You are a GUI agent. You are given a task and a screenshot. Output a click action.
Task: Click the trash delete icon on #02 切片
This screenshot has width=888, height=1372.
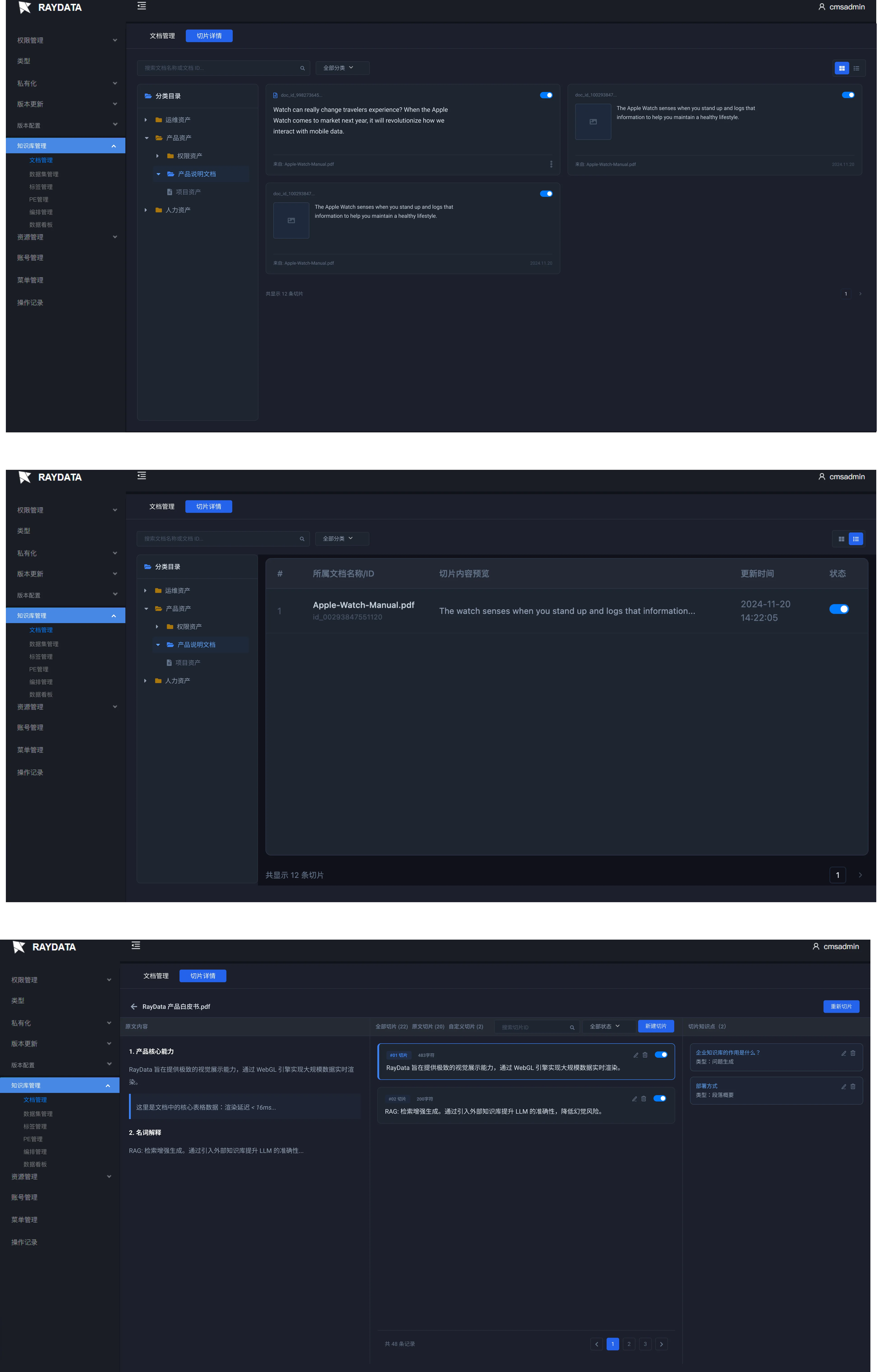pyautogui.click(x=644, y=1099)
